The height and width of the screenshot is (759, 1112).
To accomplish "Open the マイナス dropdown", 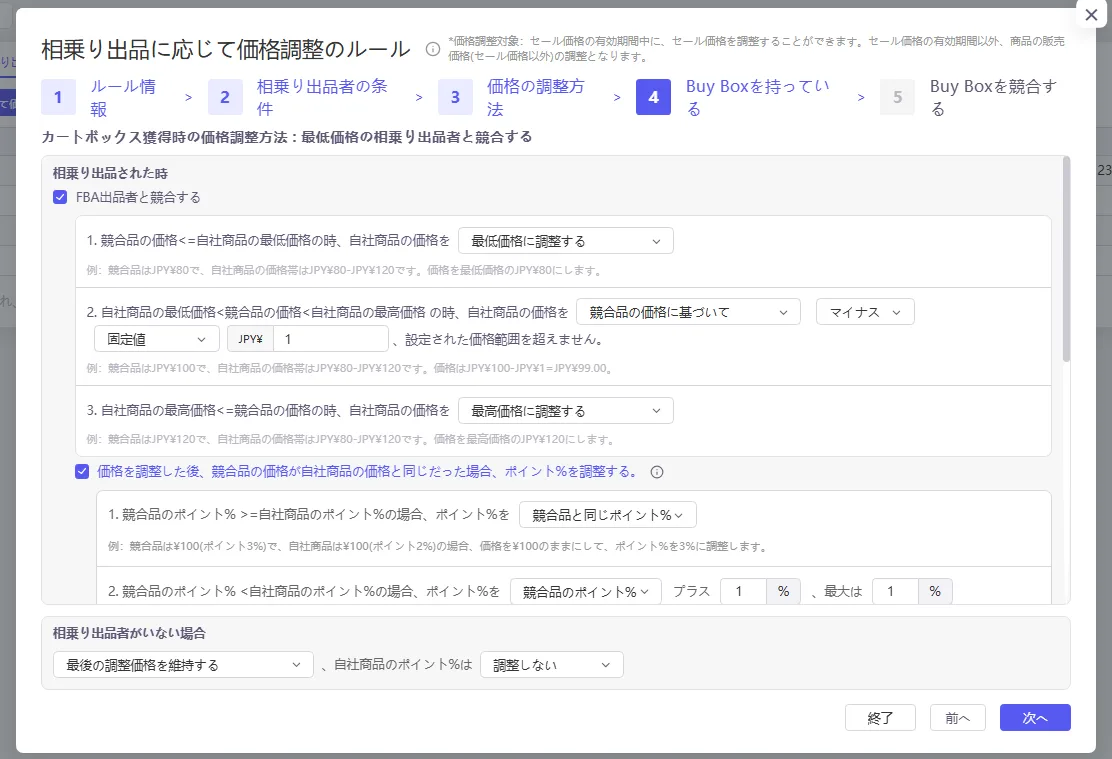I will 865,312.
